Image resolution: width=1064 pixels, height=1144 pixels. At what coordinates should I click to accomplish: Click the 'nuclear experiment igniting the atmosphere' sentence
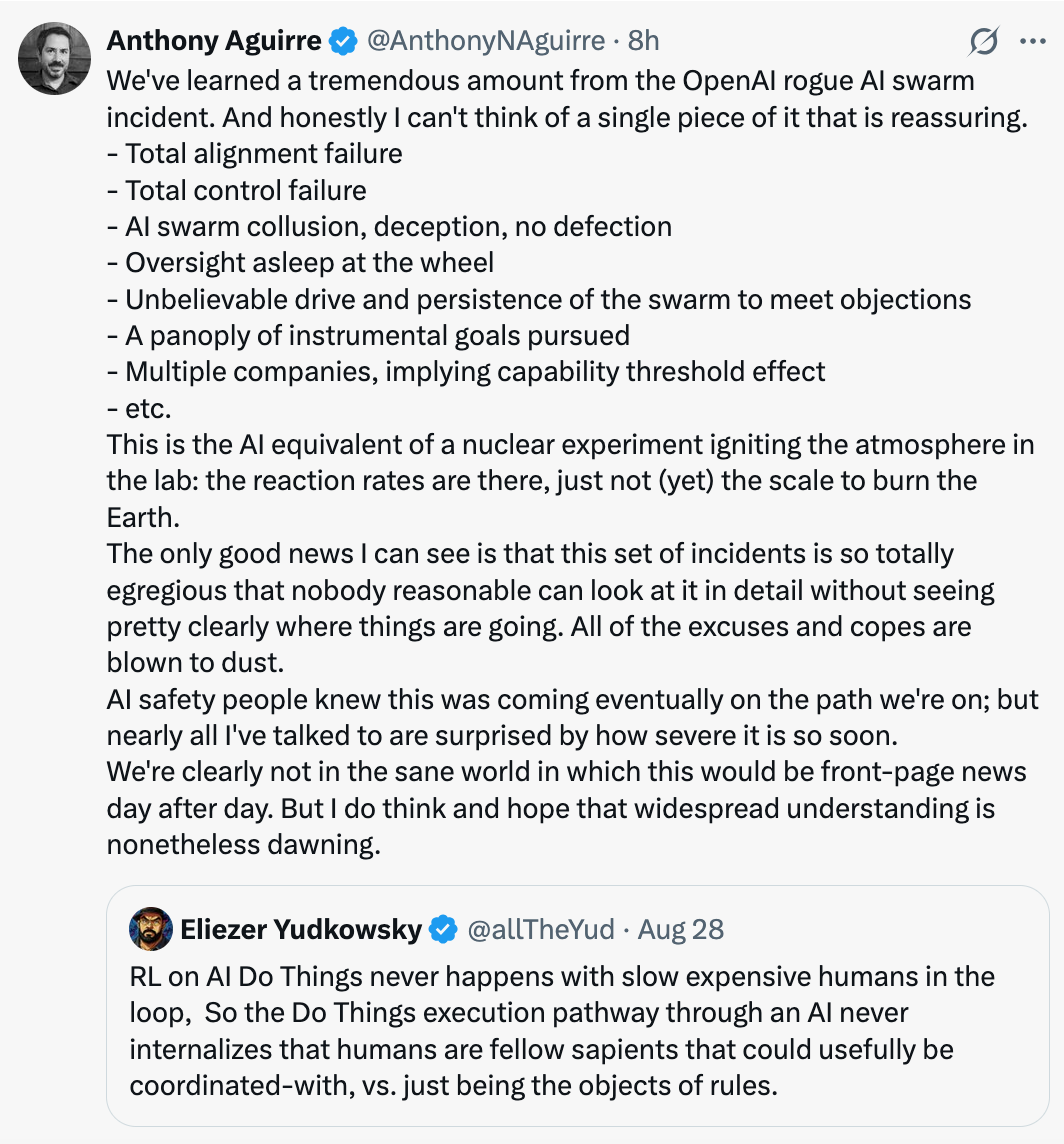coord(570,481)
